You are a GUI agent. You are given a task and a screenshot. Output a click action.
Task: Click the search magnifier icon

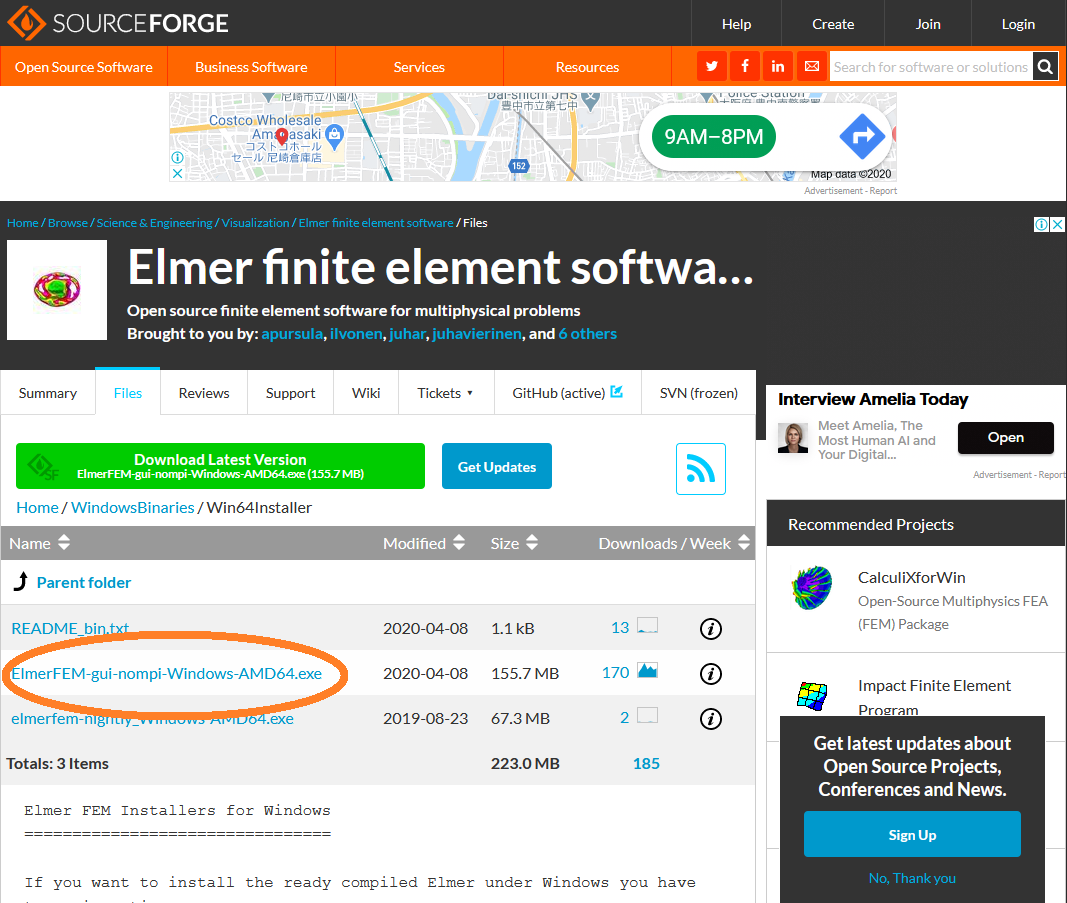[x=1045, y=67]
